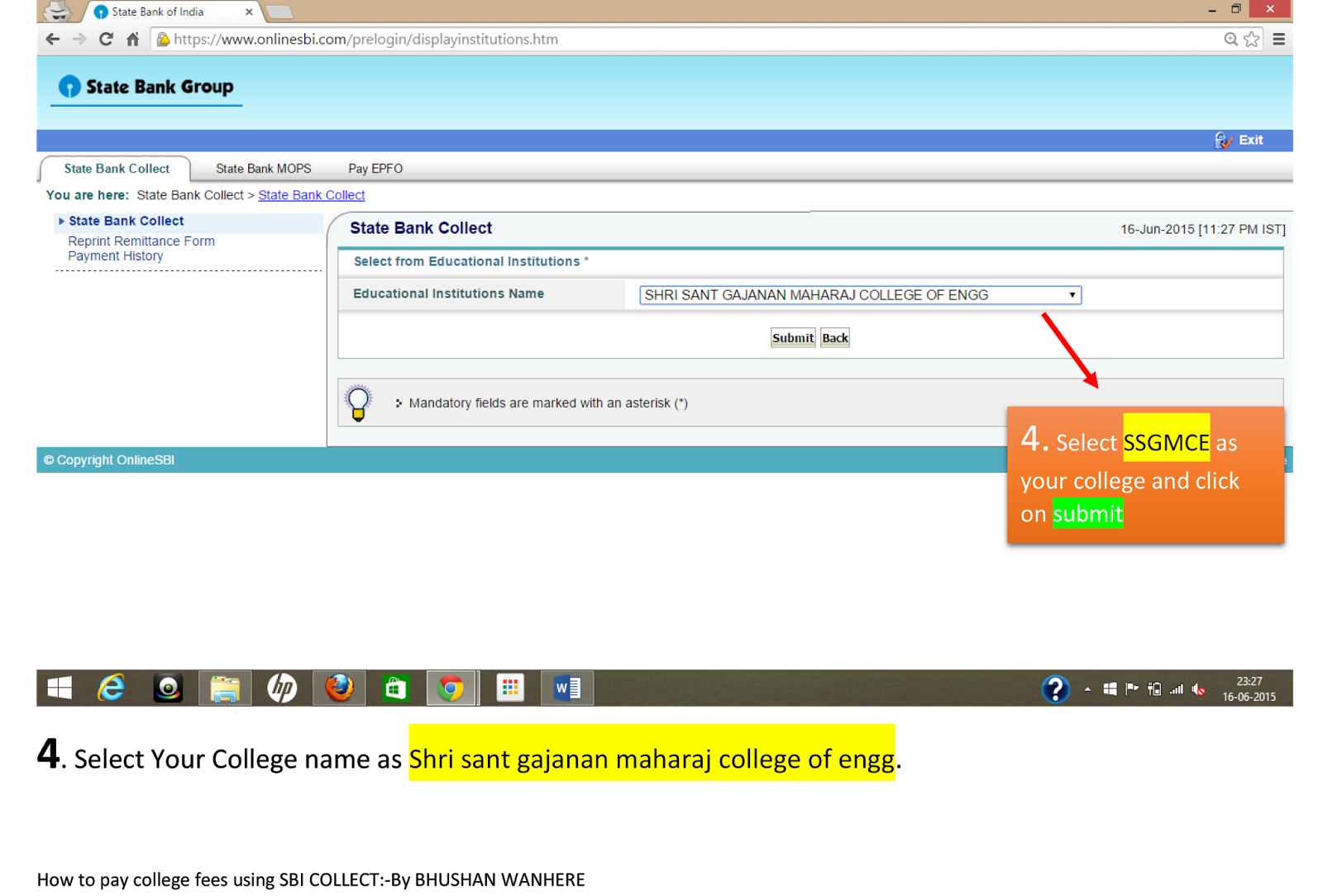Bookmark this page via the star icon
The height and width of the screenshot is (896, 1323).
point(1251,39)
